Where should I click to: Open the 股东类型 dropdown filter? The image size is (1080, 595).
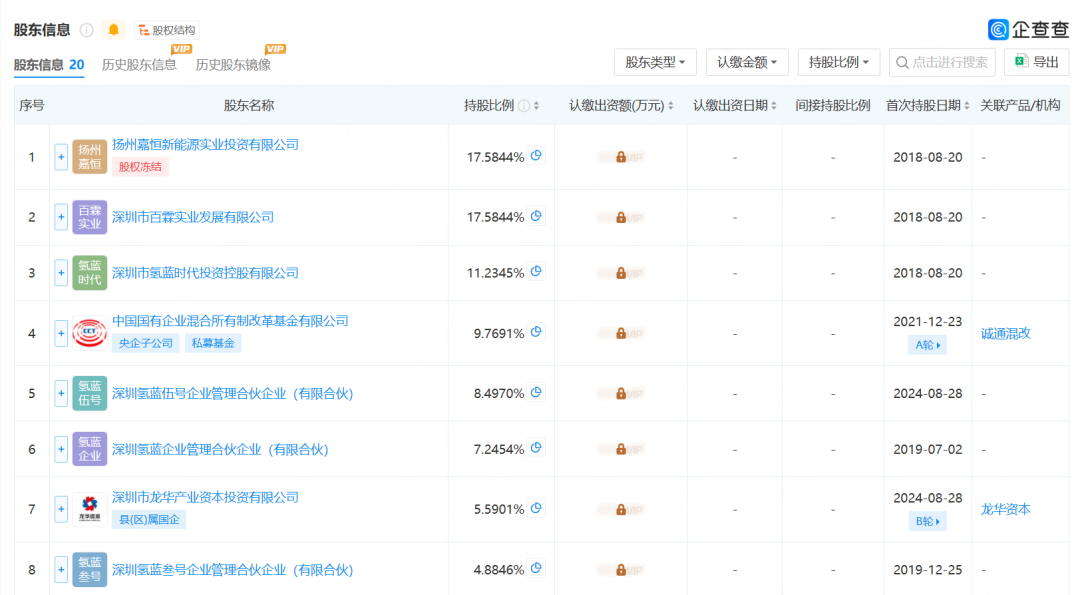pos(655,62)
